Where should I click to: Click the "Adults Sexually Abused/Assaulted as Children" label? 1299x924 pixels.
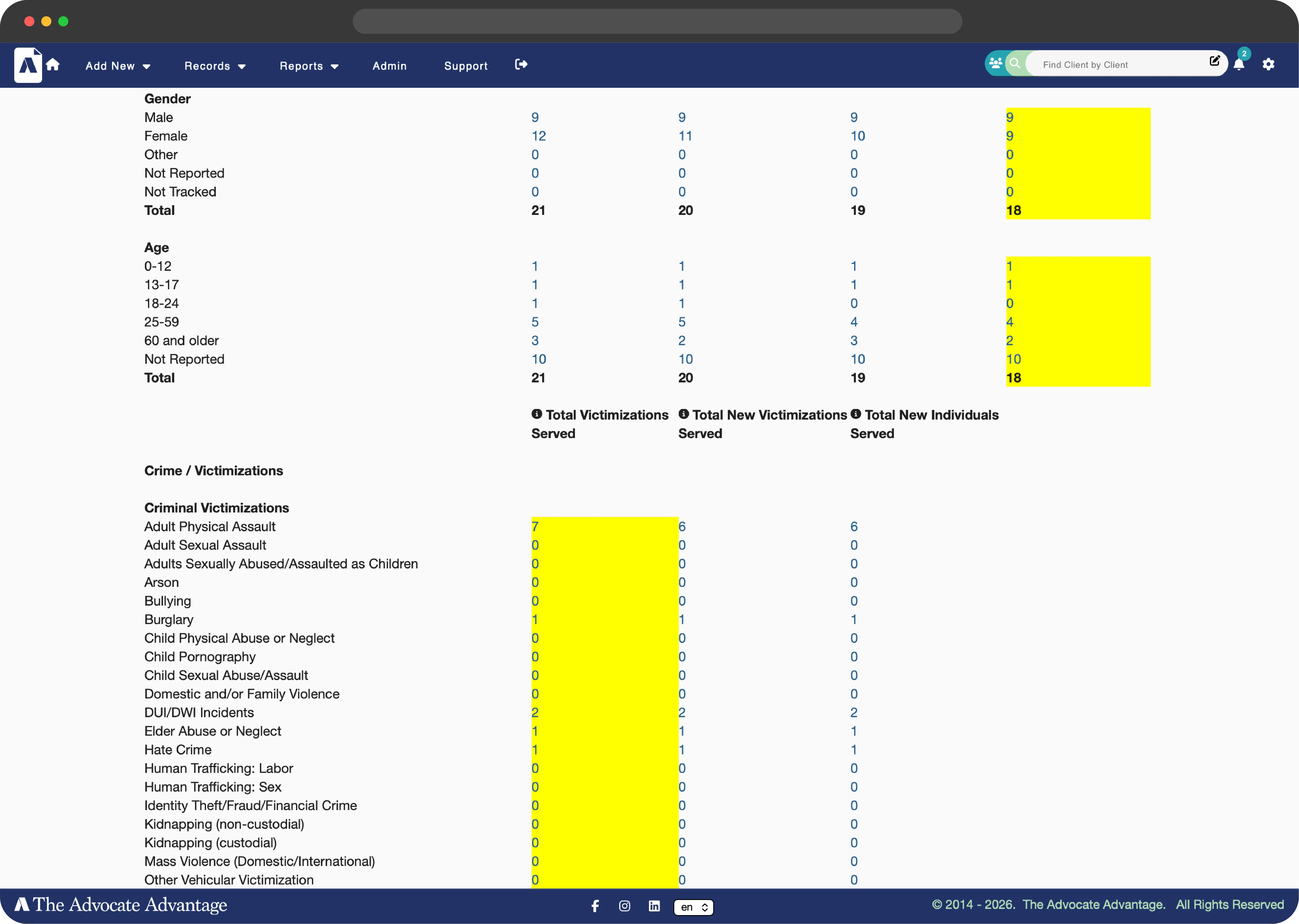(x=281, y=564)
